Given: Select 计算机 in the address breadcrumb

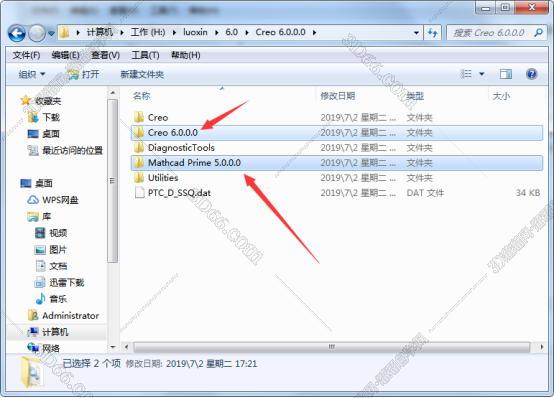Looking at the screenshot, I should click(100, 32).
